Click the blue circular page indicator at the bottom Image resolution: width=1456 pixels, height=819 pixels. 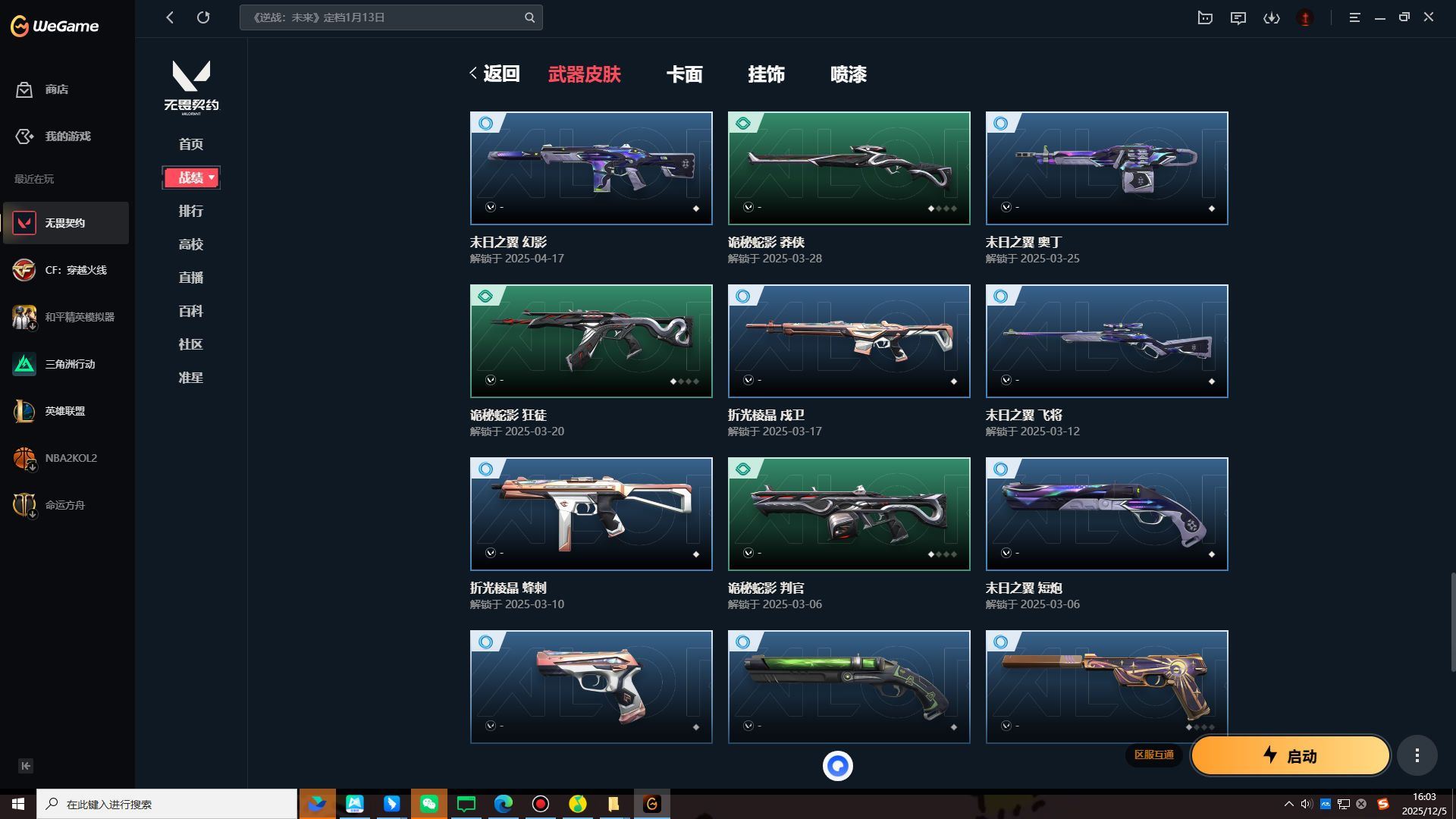tap(838, 766)
